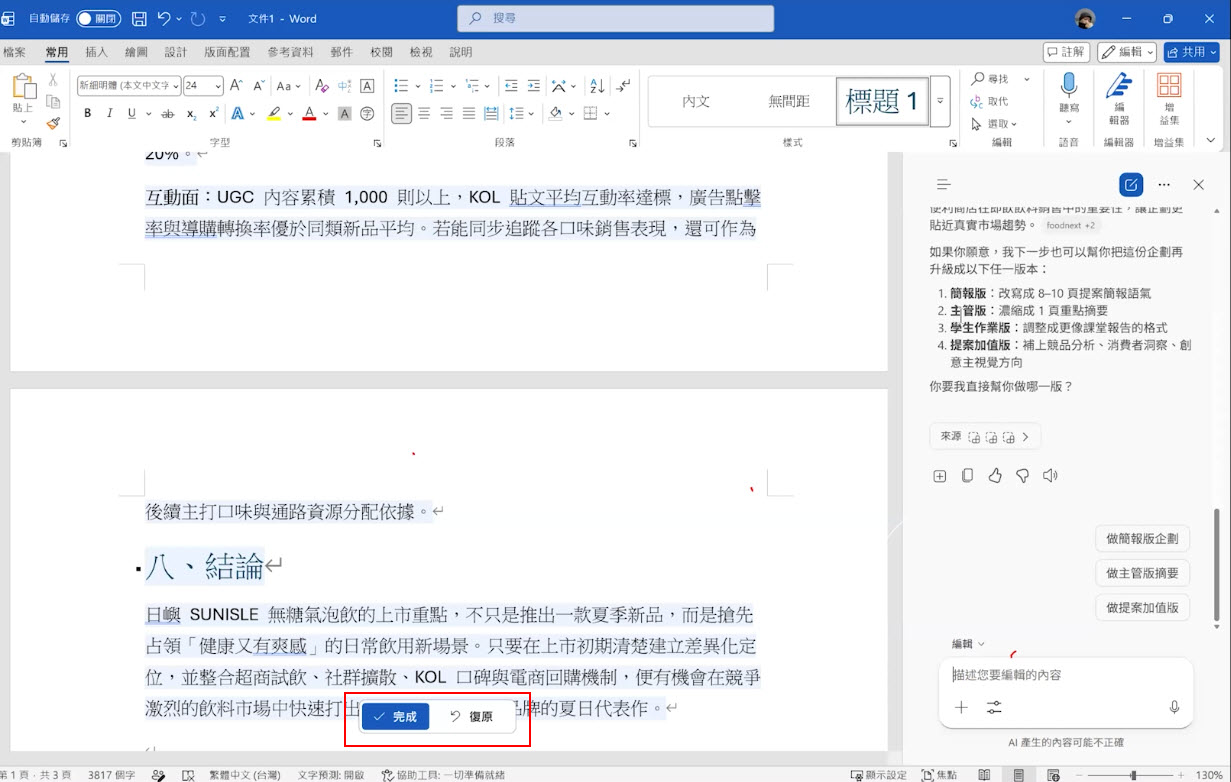Expand the Styles gallery more arrow
The width and height of the screenshot is (1231, 782).
tap(940, 101)
